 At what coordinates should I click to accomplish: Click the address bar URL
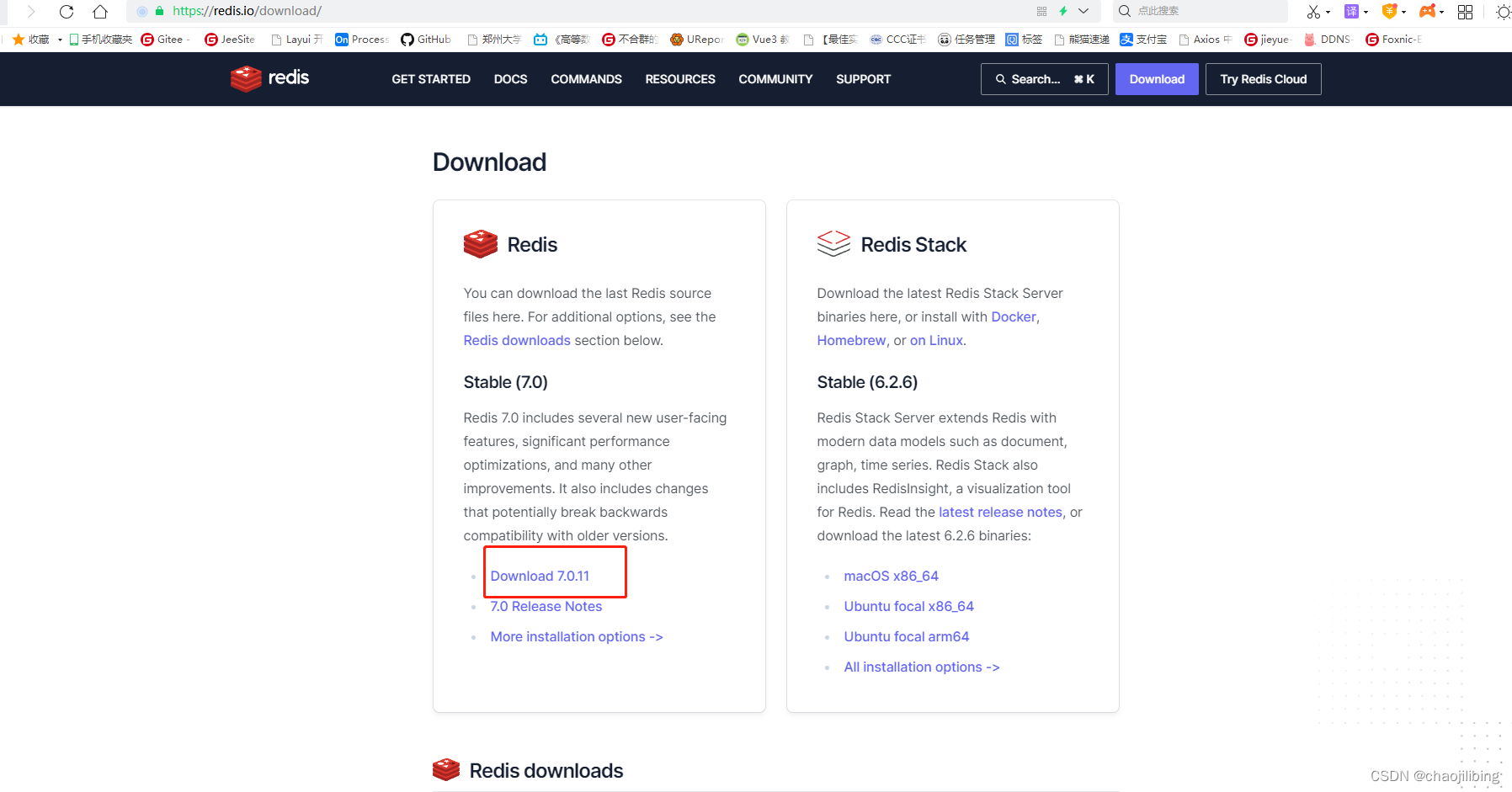point(247,11)
